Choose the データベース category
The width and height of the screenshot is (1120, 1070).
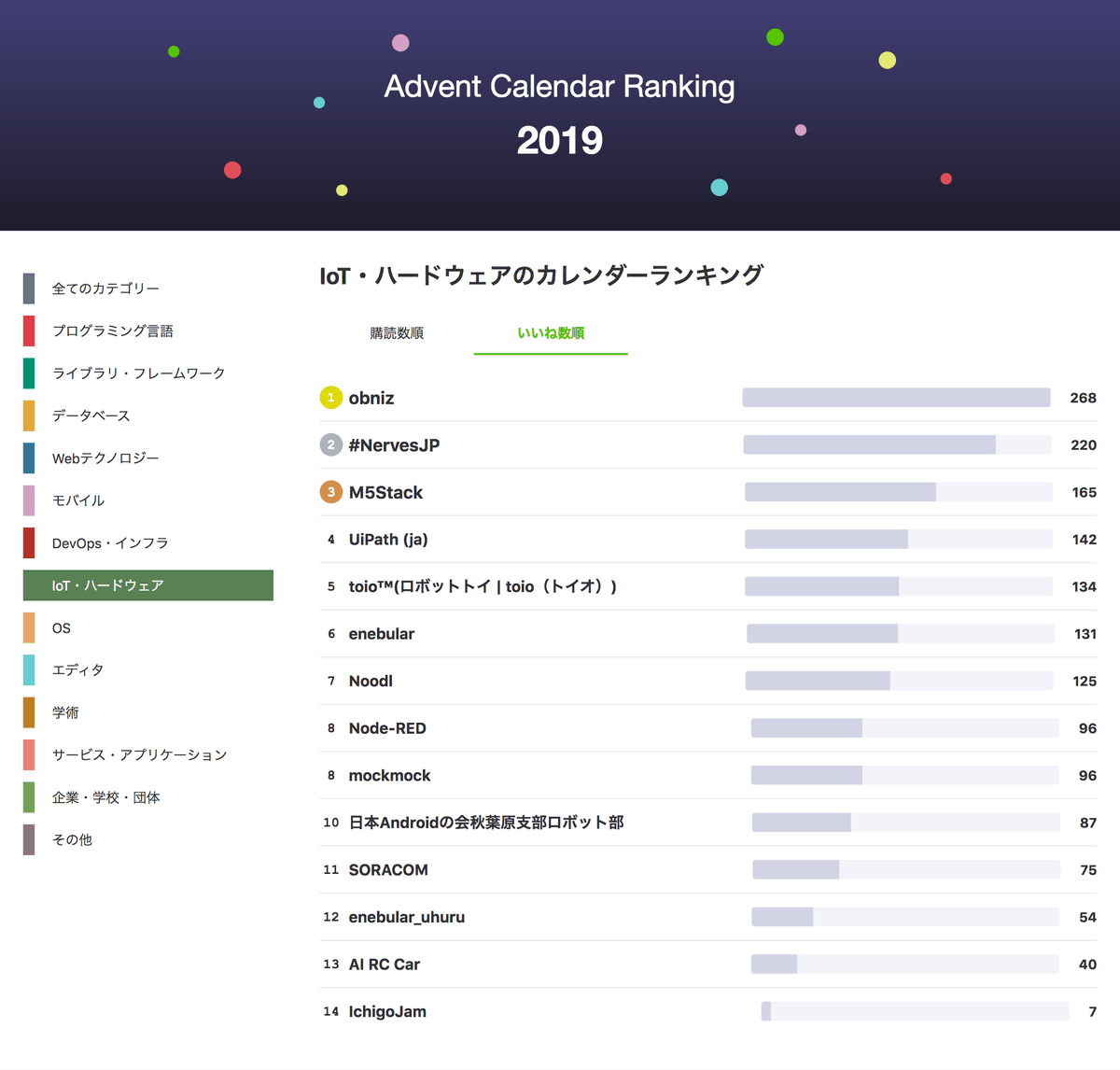pos(91,415)
